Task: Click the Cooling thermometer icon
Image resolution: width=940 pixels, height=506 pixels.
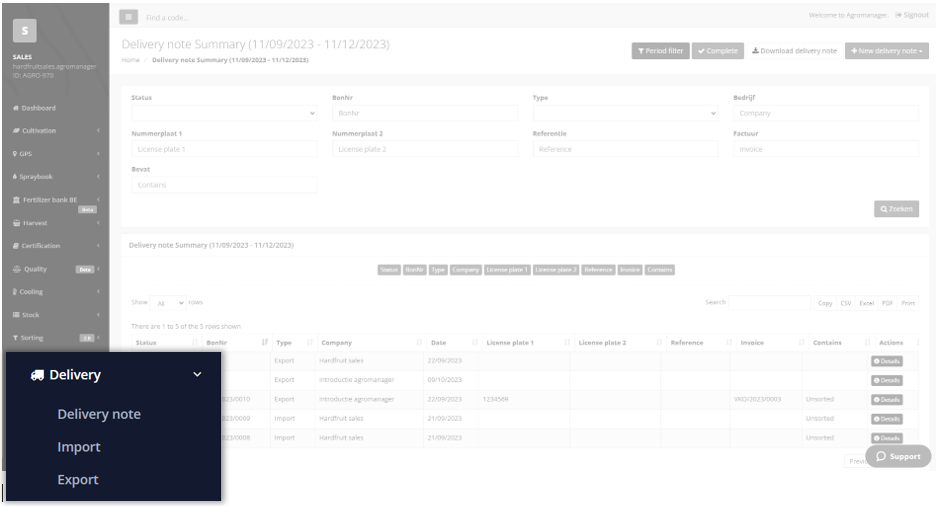Action: coord(14,292)
